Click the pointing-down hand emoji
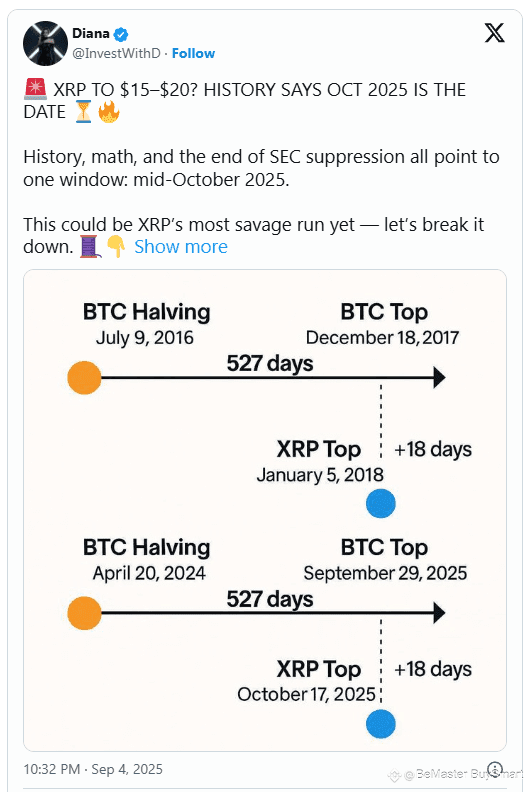This screenshot has height=792, width=531. 116,247
